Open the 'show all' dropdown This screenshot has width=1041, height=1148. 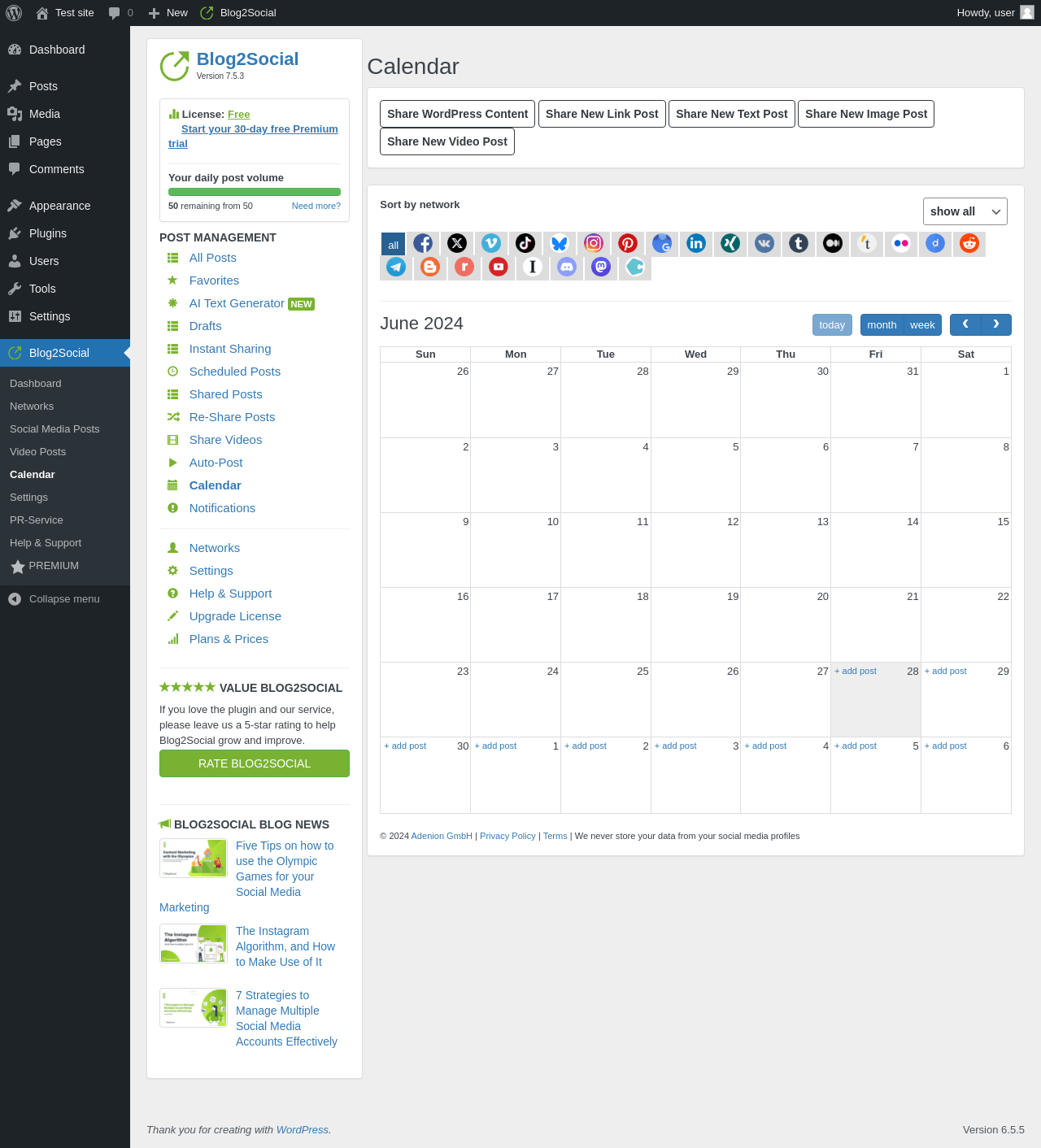pyautogui.click(x=965, y=211)
